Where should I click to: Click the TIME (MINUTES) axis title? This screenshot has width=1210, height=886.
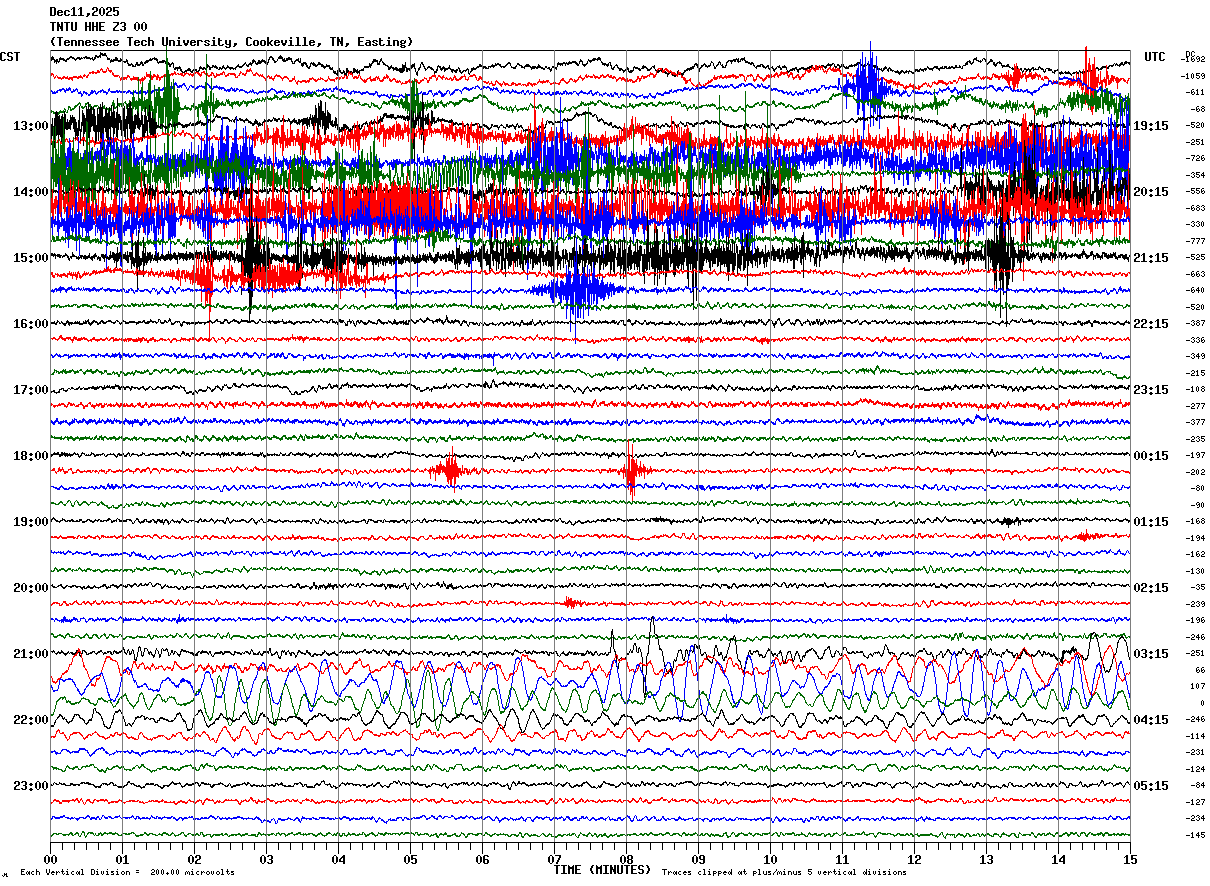pos(602,870)
